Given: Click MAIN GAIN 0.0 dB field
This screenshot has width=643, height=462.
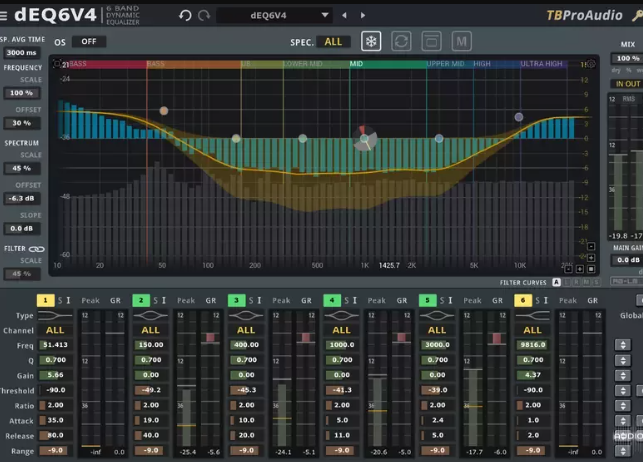Looking at the screenshot, I should 628,260.
